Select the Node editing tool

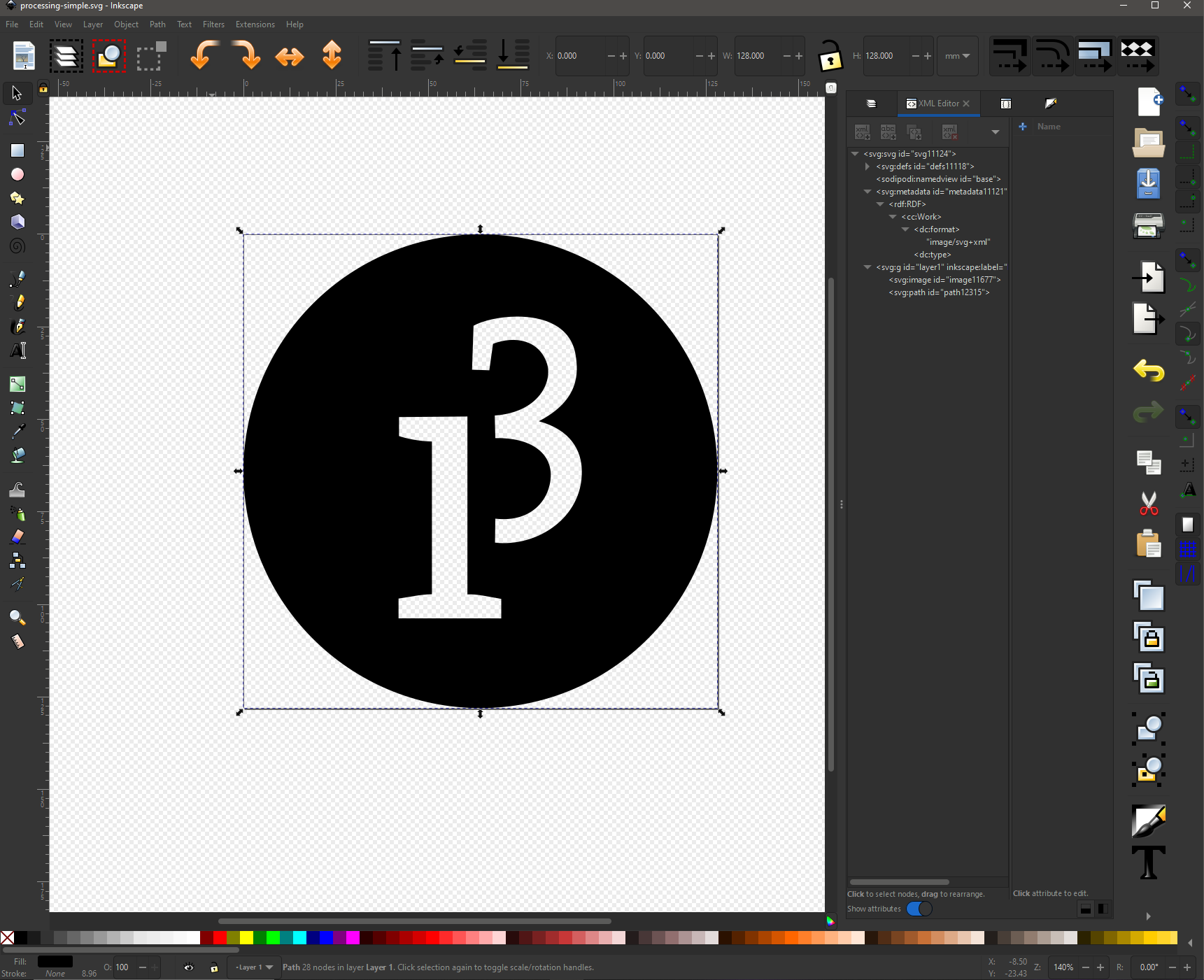coord(17,117)
